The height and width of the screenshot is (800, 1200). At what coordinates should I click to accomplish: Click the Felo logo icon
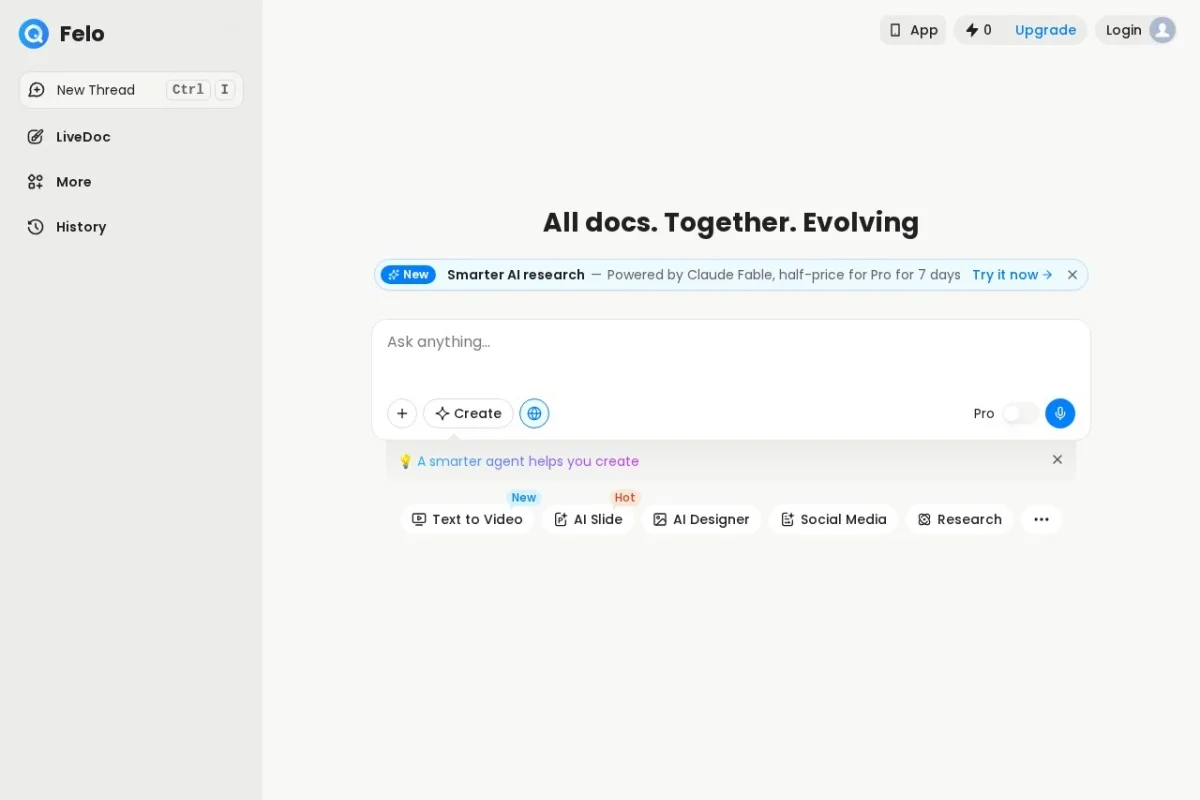[33, 34]
